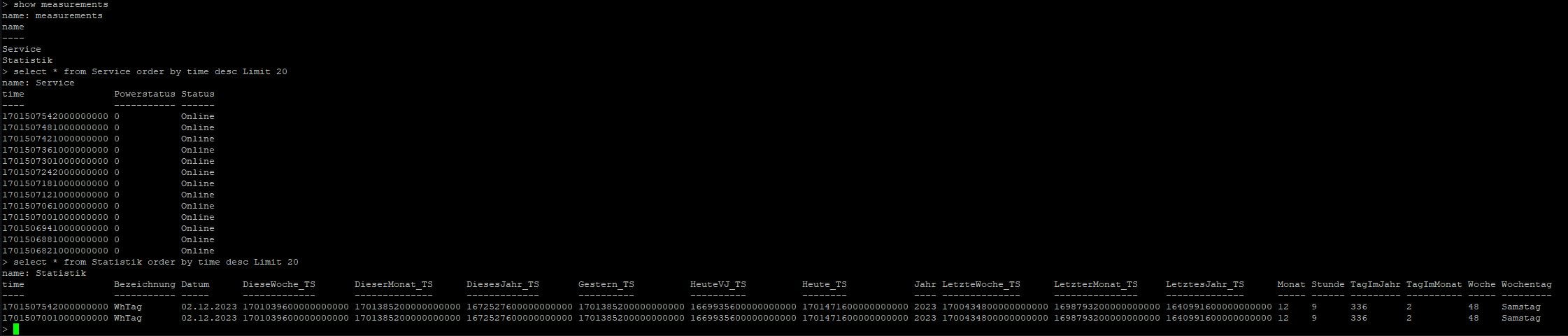
Task: Click the 'show measurements' command line
Action: (60, 4)
